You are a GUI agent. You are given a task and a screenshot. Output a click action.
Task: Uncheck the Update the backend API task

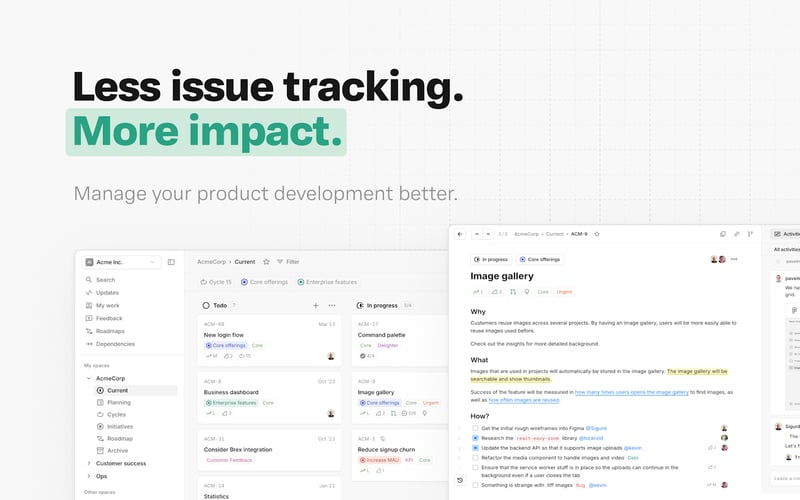click(475, 447)
